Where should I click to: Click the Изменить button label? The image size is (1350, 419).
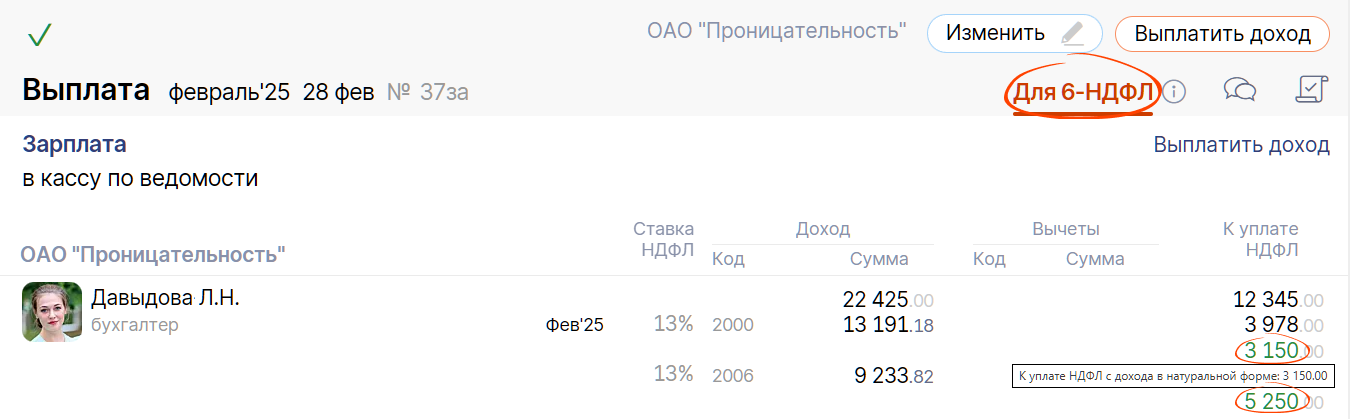995,33
